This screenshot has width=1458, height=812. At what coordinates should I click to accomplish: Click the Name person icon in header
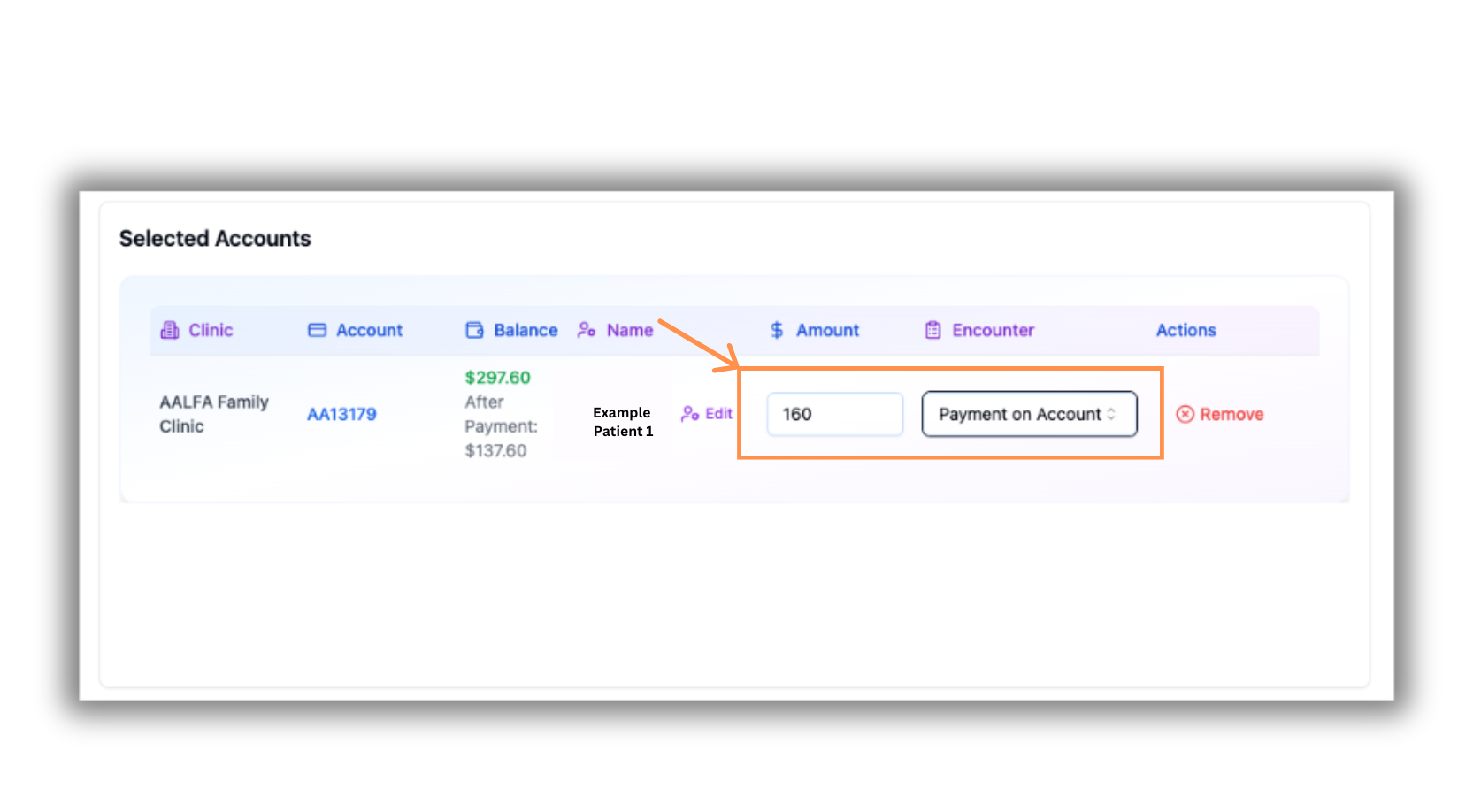point(587,330)
